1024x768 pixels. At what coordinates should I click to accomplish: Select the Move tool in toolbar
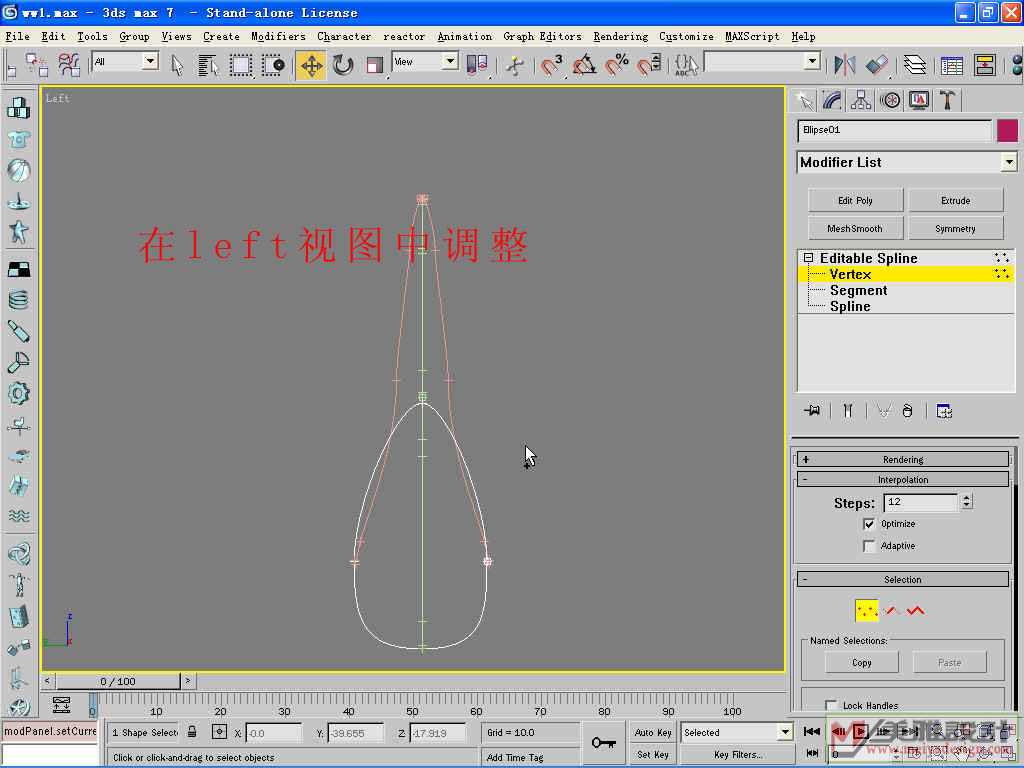click(x=311, y=65)
